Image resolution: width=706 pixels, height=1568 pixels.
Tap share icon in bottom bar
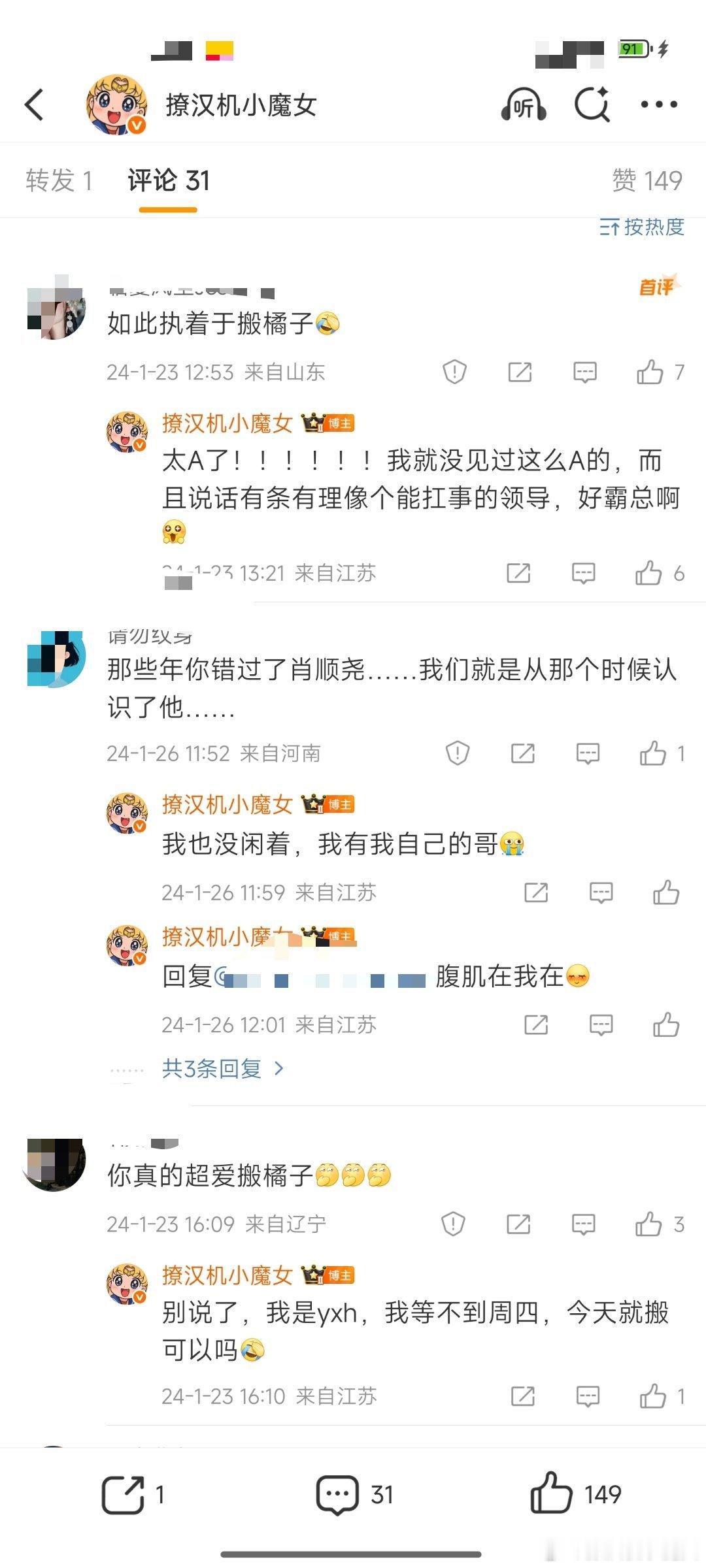click(x=123, y=1494)
